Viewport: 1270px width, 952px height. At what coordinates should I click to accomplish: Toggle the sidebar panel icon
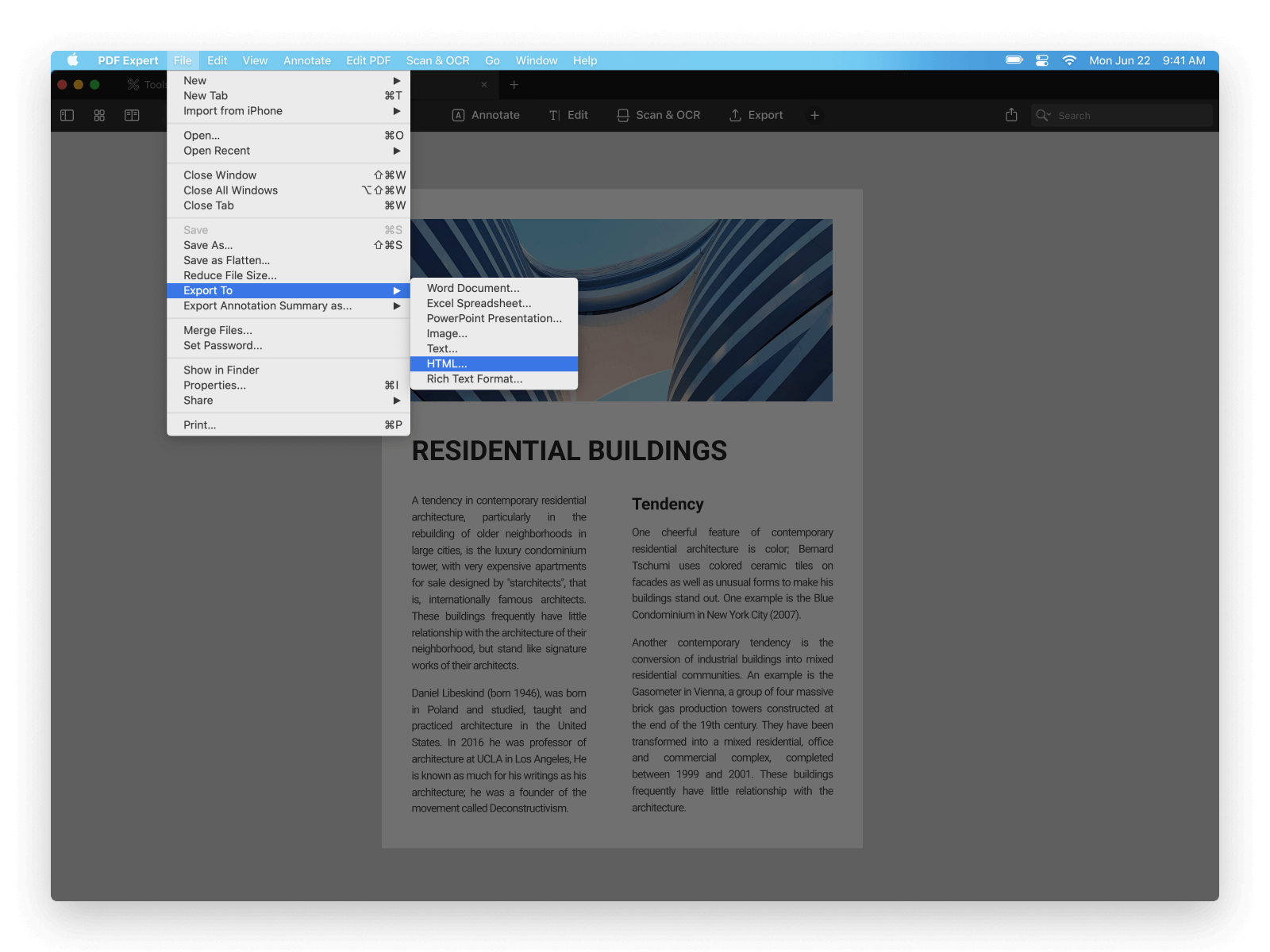(67, 115)
